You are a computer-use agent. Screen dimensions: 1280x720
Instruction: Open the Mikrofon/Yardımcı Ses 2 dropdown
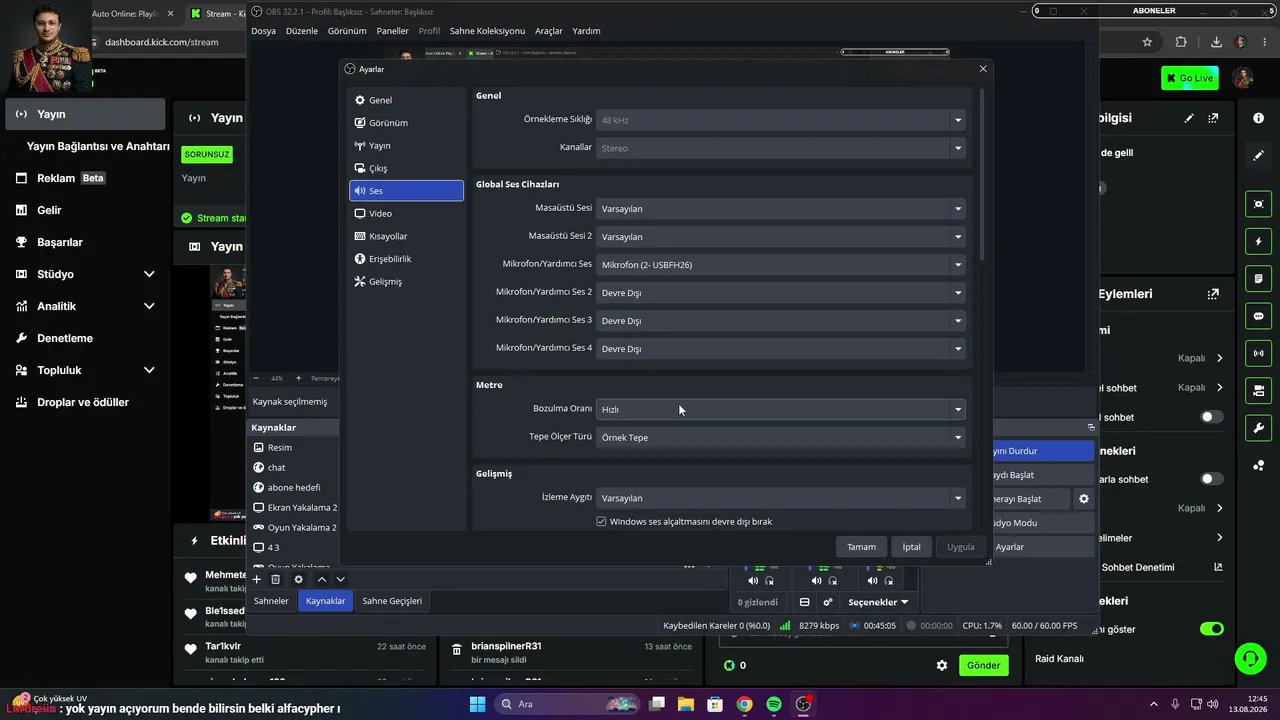pos(781,293)
